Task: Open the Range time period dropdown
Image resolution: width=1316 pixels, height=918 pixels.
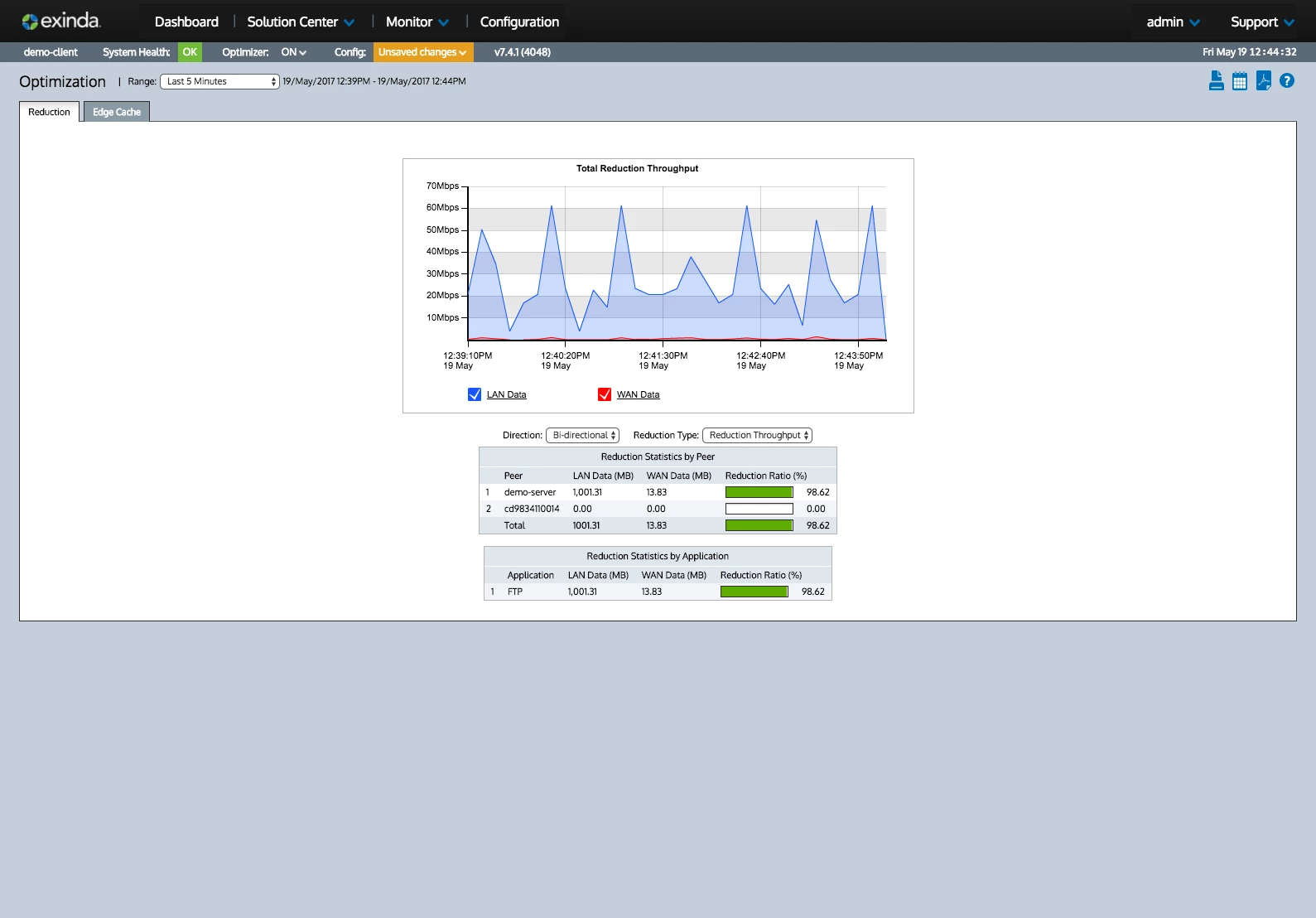Action: point(219,81)
